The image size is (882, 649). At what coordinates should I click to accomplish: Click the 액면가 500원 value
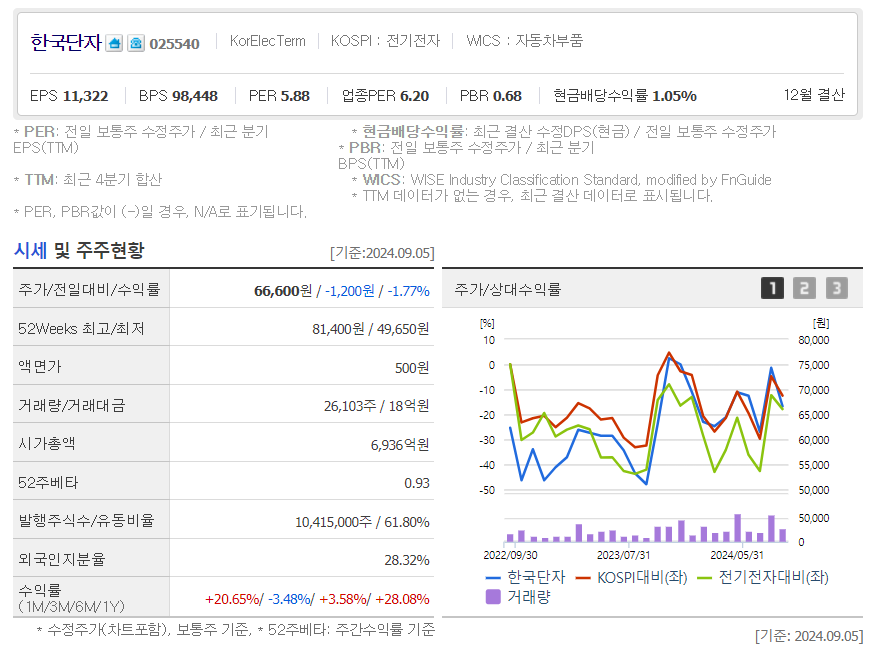412,368
